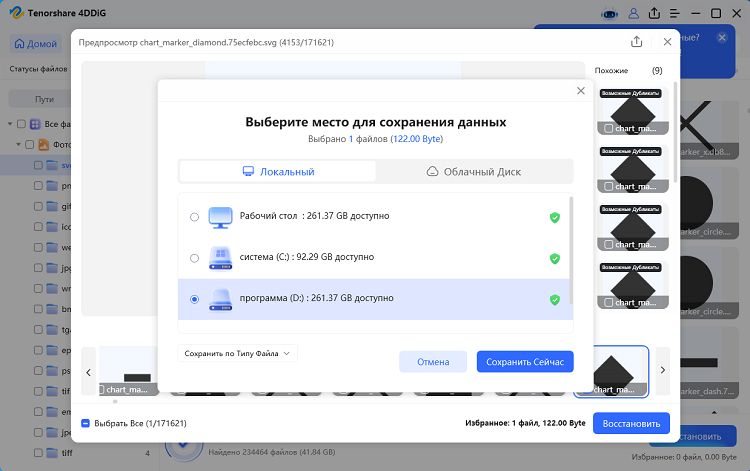Check the fourth similar duplicate's checkbox
The height and width of the screenshot is (471, 750).
[608, 303]
